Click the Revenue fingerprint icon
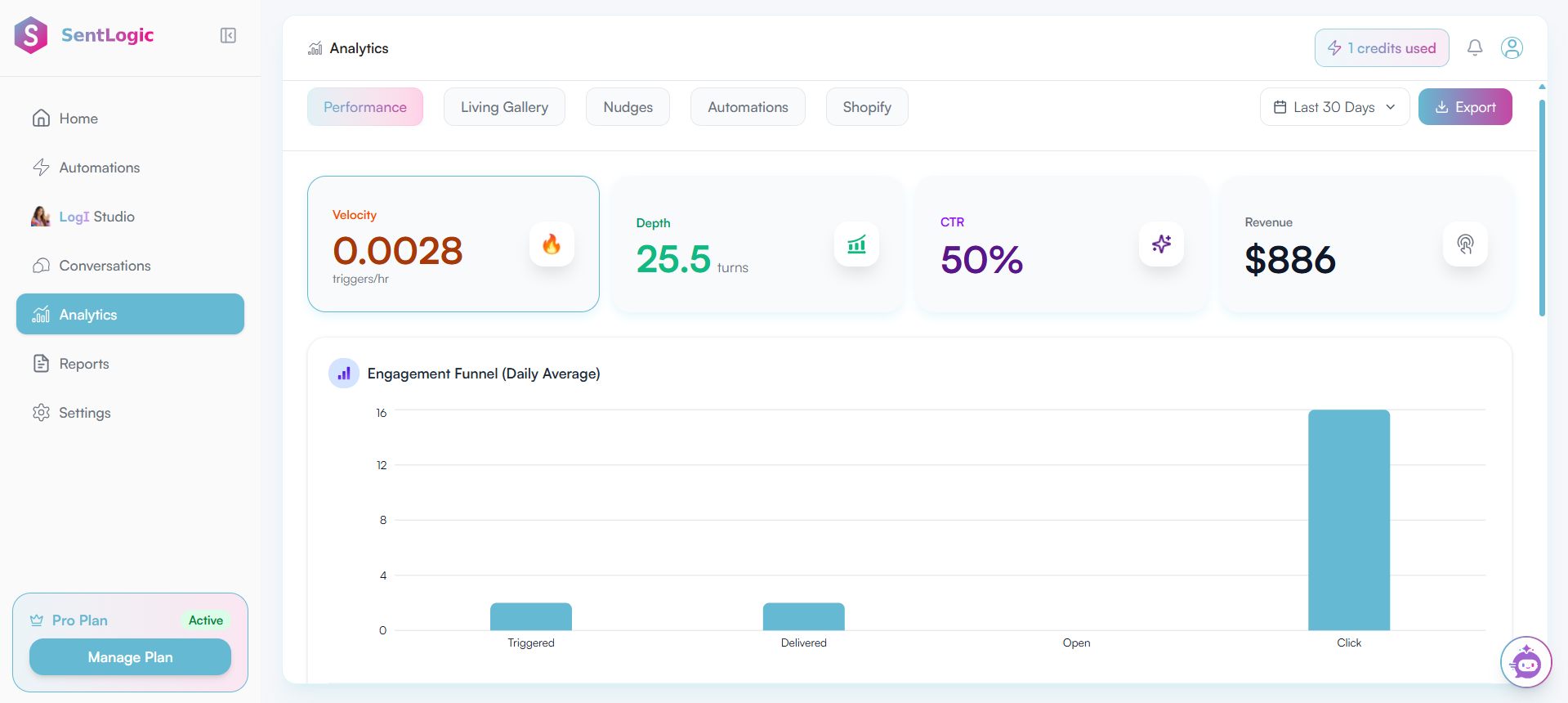The width and height of the screenshot is (1568, 703). [1465, 244]
